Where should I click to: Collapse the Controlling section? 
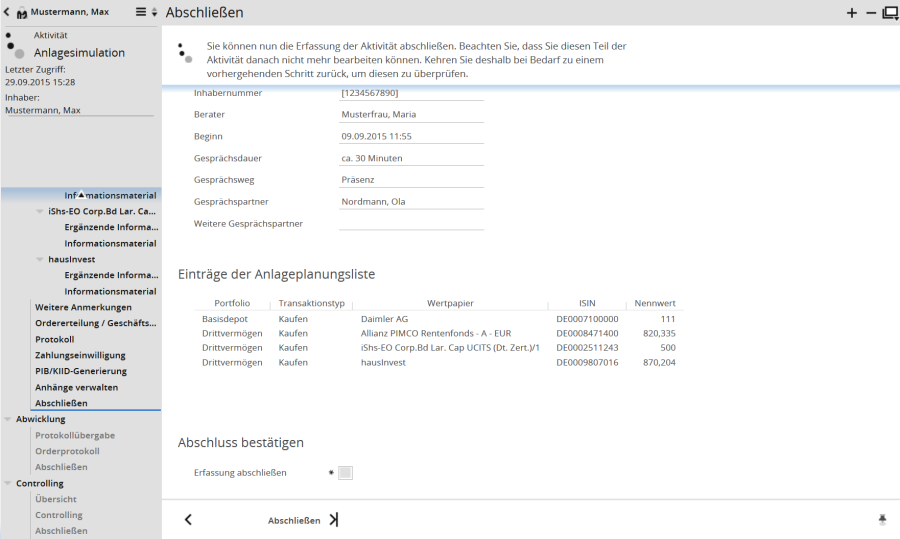pos(8,484)
